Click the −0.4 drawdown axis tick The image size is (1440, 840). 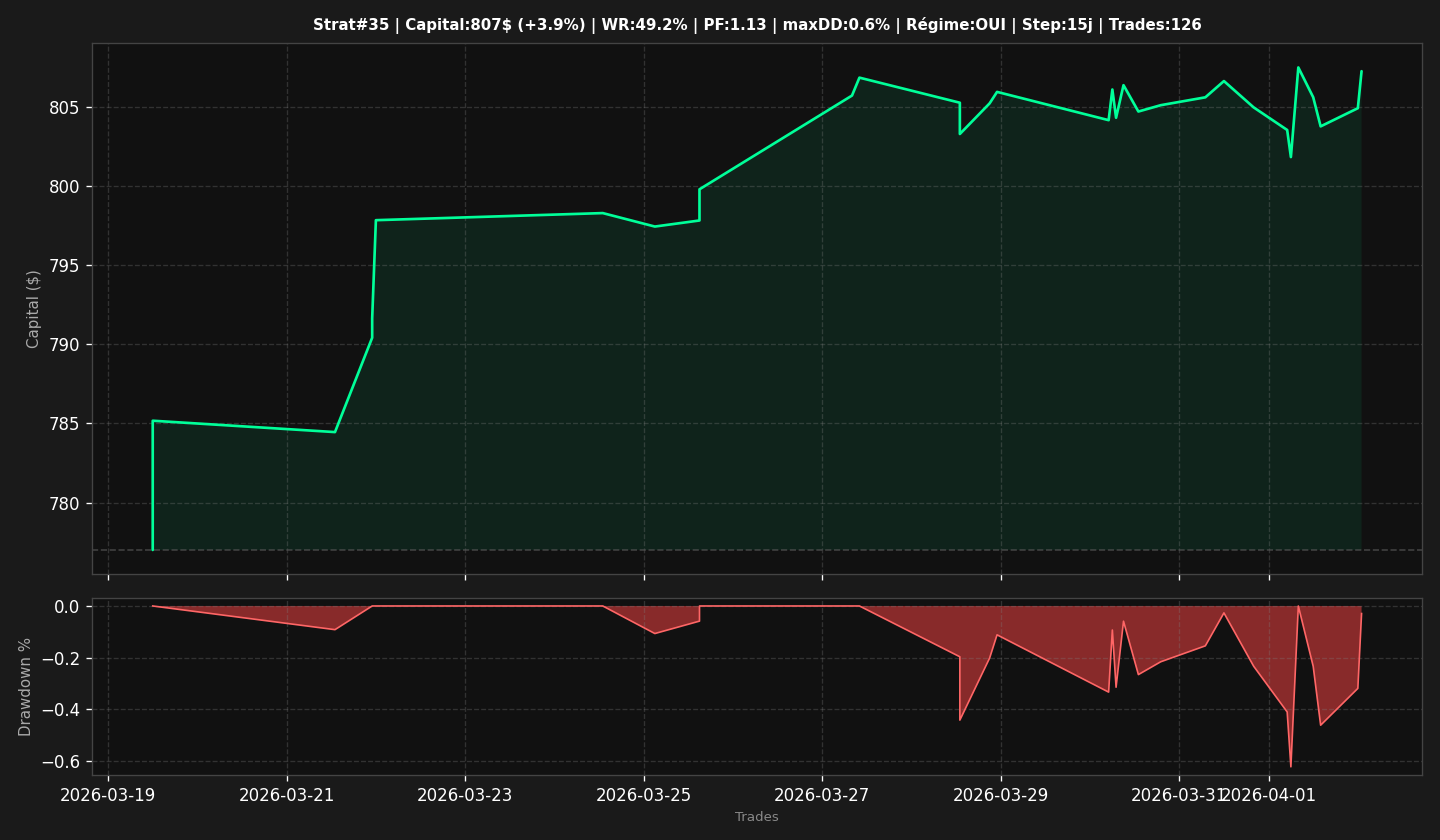60,710
